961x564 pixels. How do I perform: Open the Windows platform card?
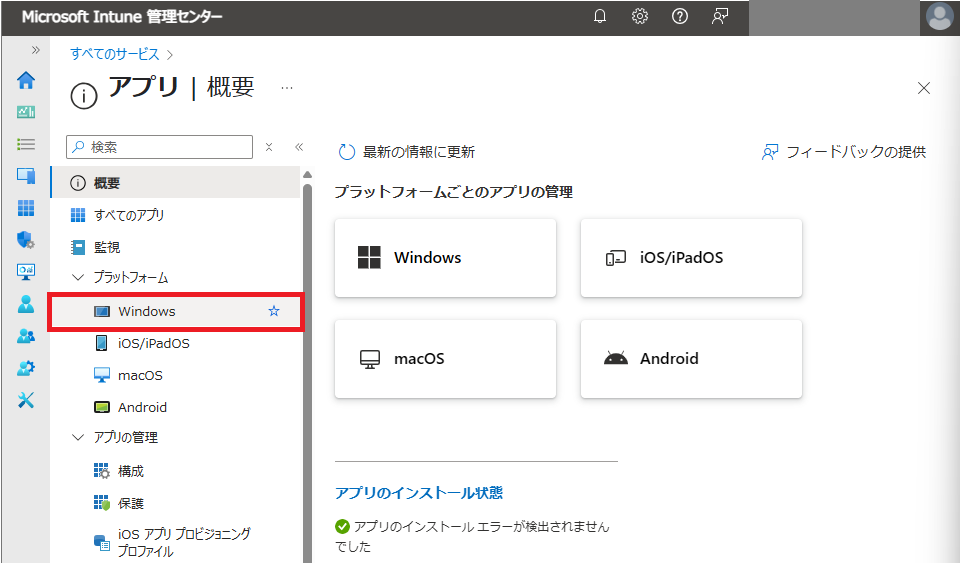[446, 258]
